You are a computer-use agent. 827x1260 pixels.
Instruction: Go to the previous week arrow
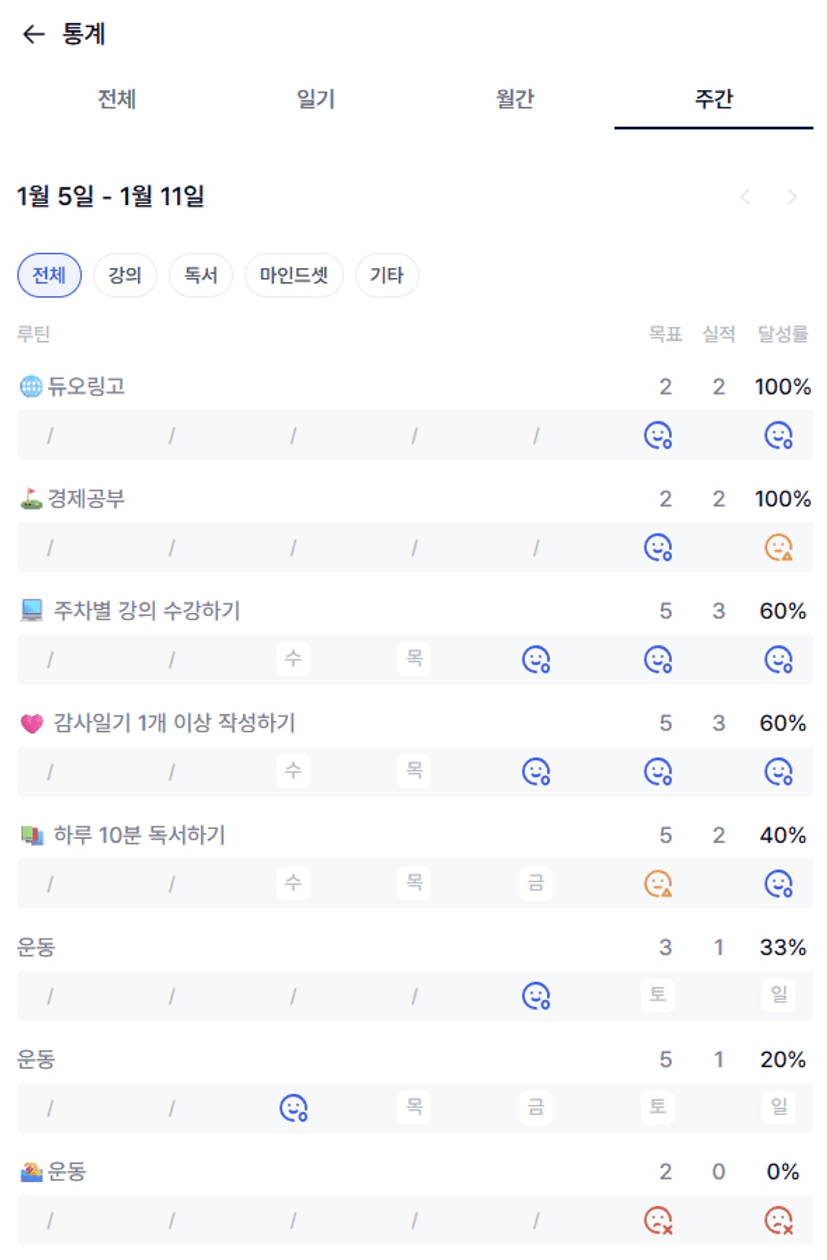coord(745,197)
